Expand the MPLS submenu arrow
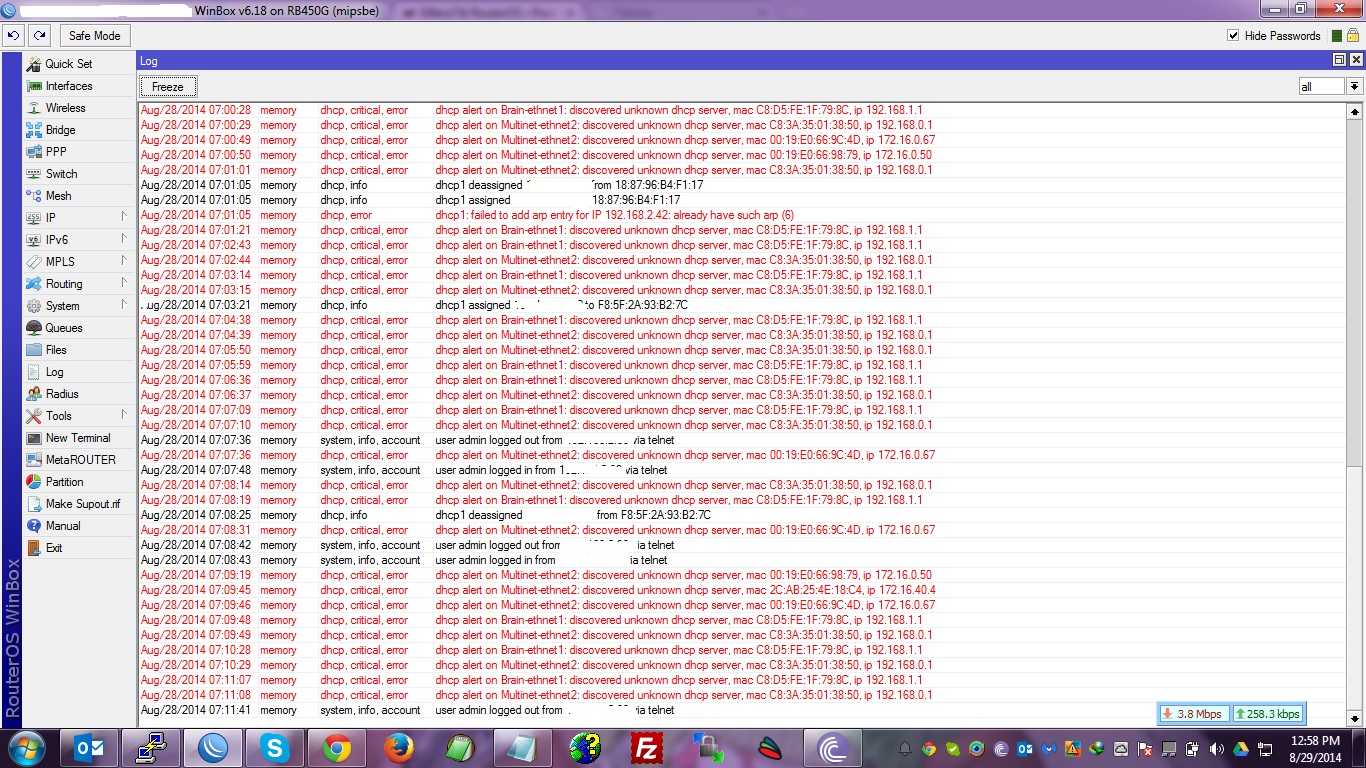This screenshot has height=768, width=1366. (x=125, y=261)
